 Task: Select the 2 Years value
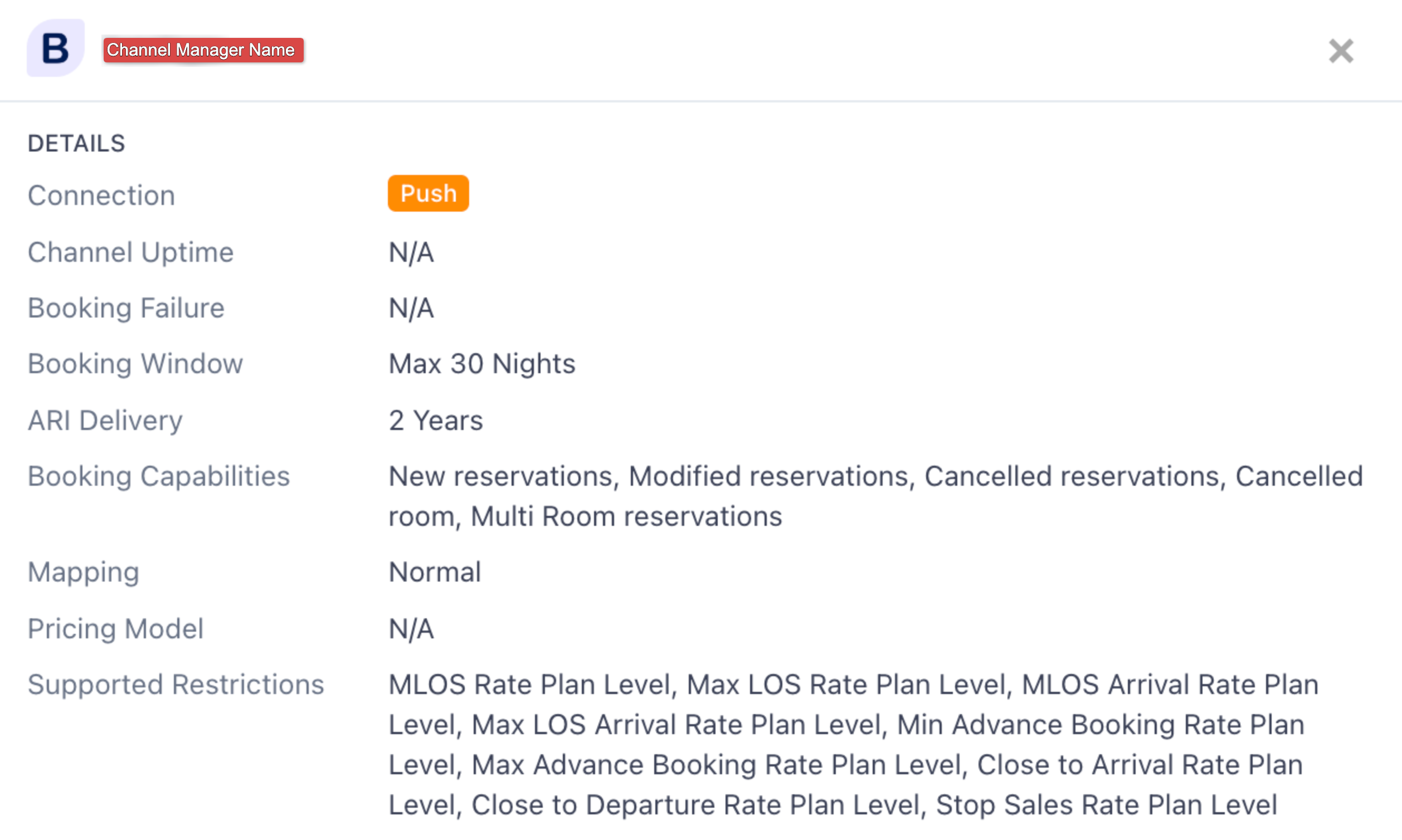click(435, 421)
